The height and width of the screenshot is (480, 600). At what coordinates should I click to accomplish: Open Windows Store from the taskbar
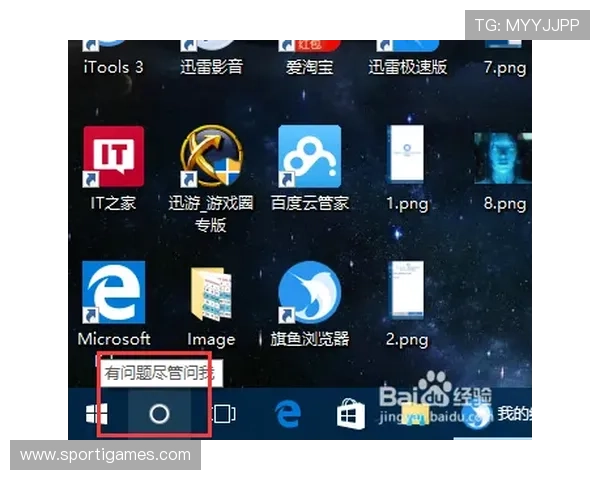coord(351,414)
